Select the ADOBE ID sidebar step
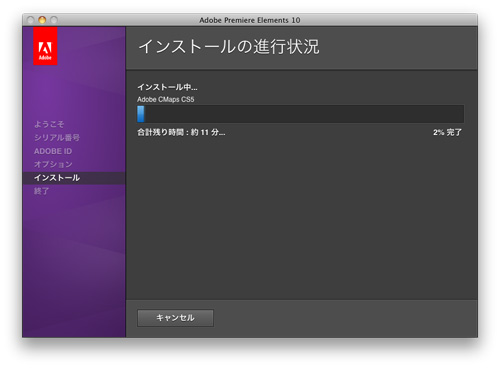 click(x=53, y=151)
